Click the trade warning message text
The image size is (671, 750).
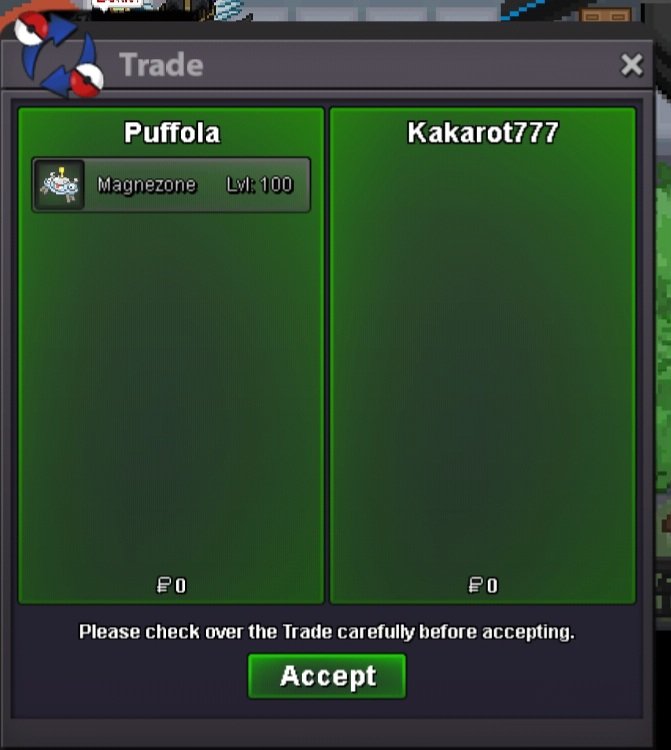pyautogui.click(x=327, y=632)
